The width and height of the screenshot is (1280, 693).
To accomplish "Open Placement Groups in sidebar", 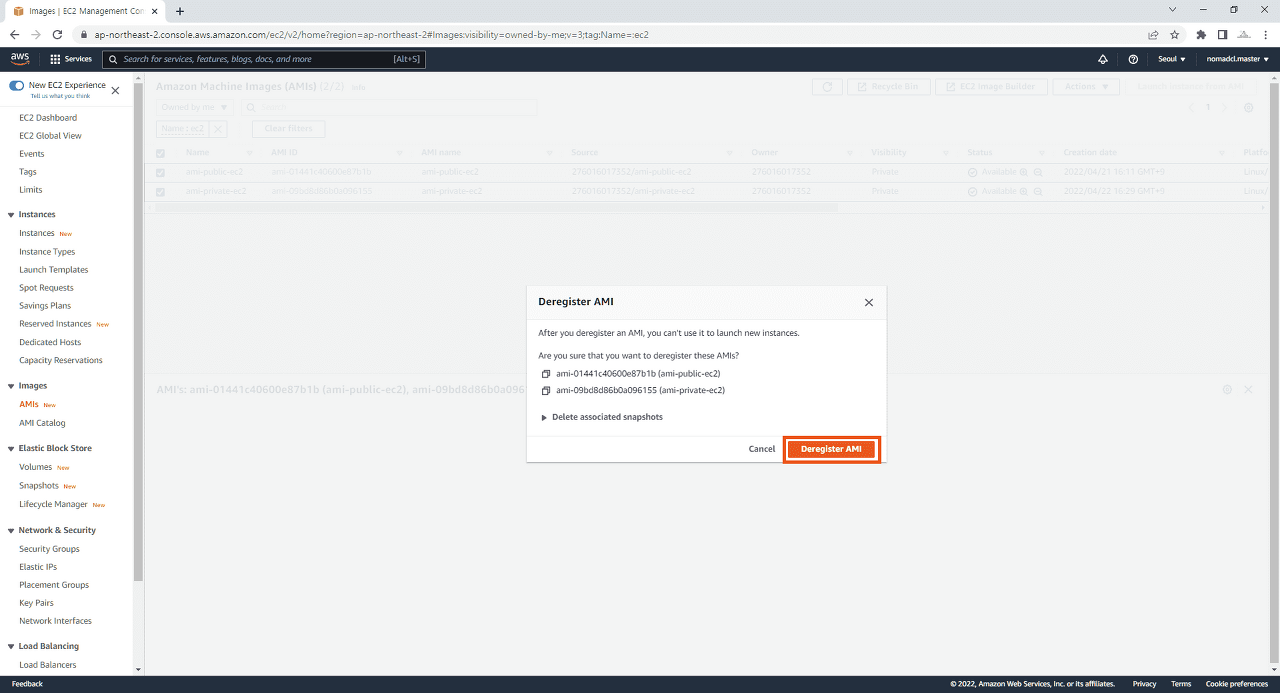I will coord(54,585).
